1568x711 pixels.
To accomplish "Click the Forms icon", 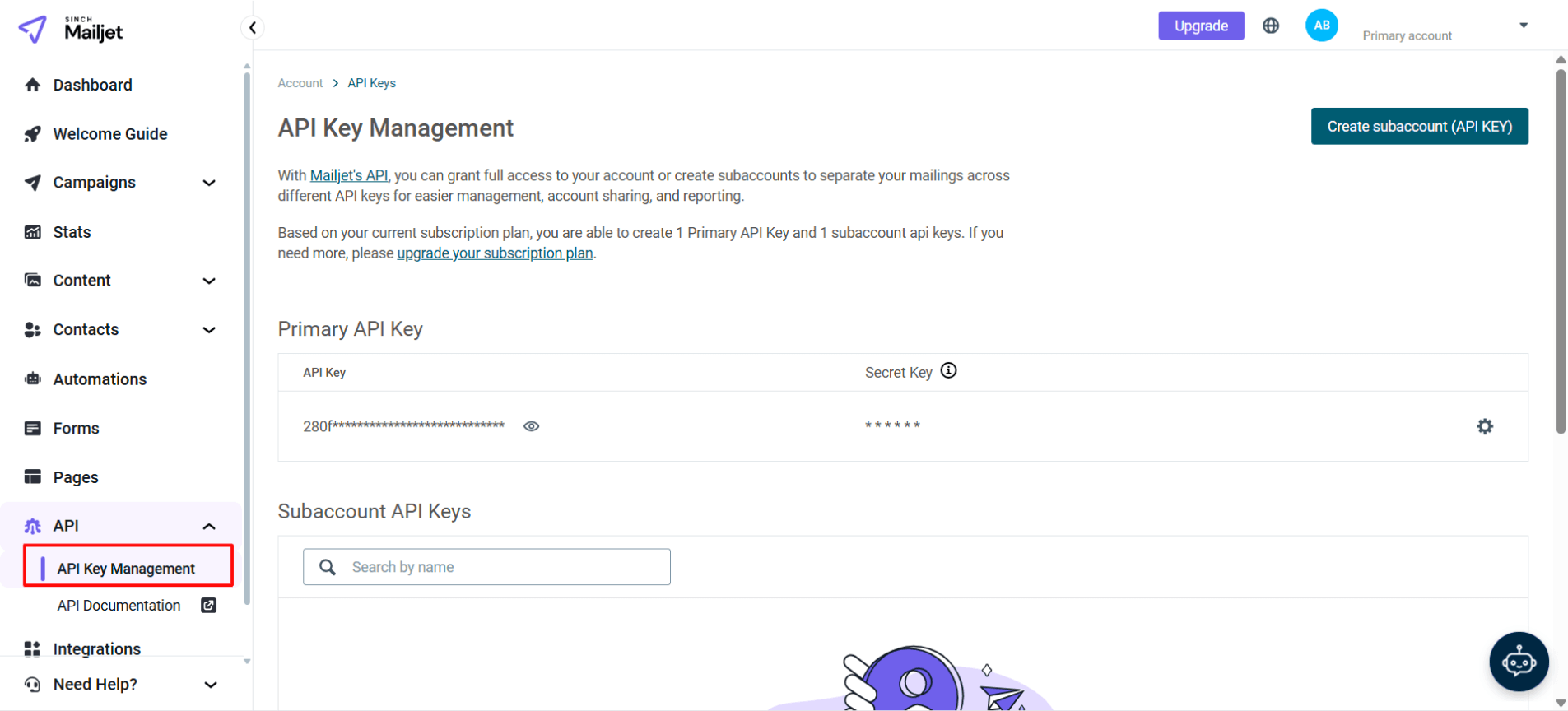I will [x=33, y=428].
